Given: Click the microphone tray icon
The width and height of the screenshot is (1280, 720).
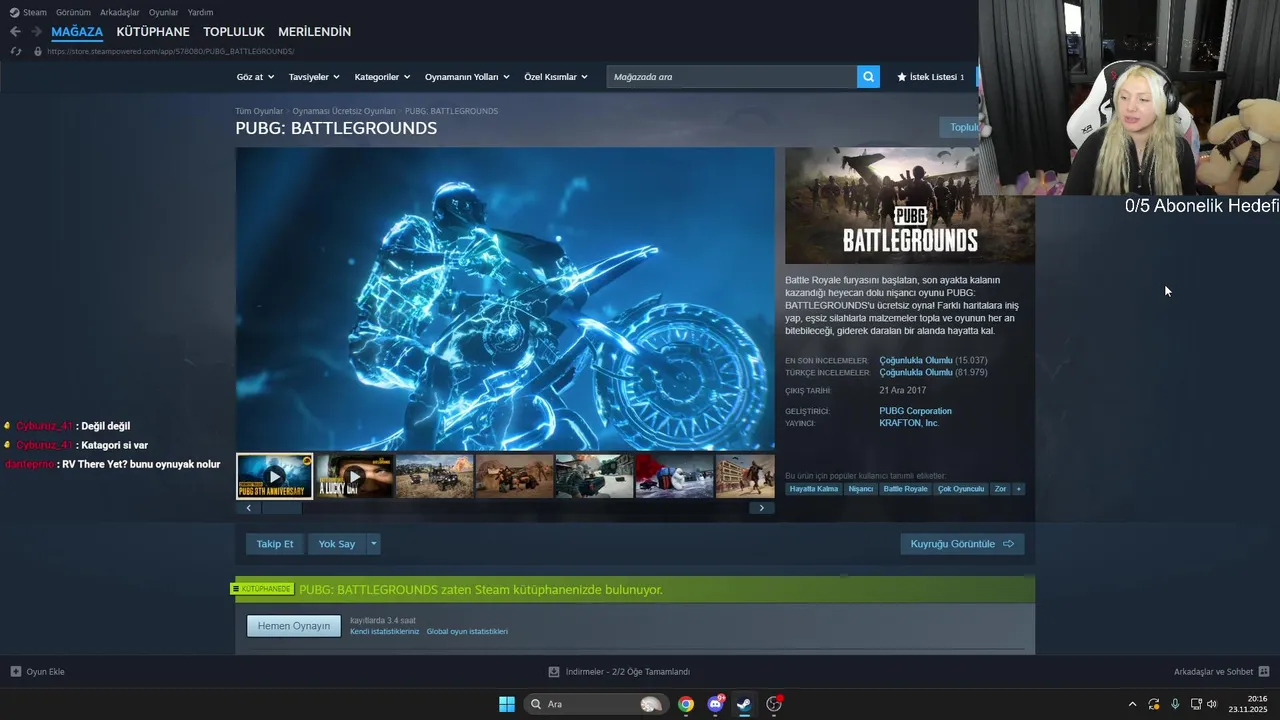Looking at the screenshot, I should click(1175, 704).
